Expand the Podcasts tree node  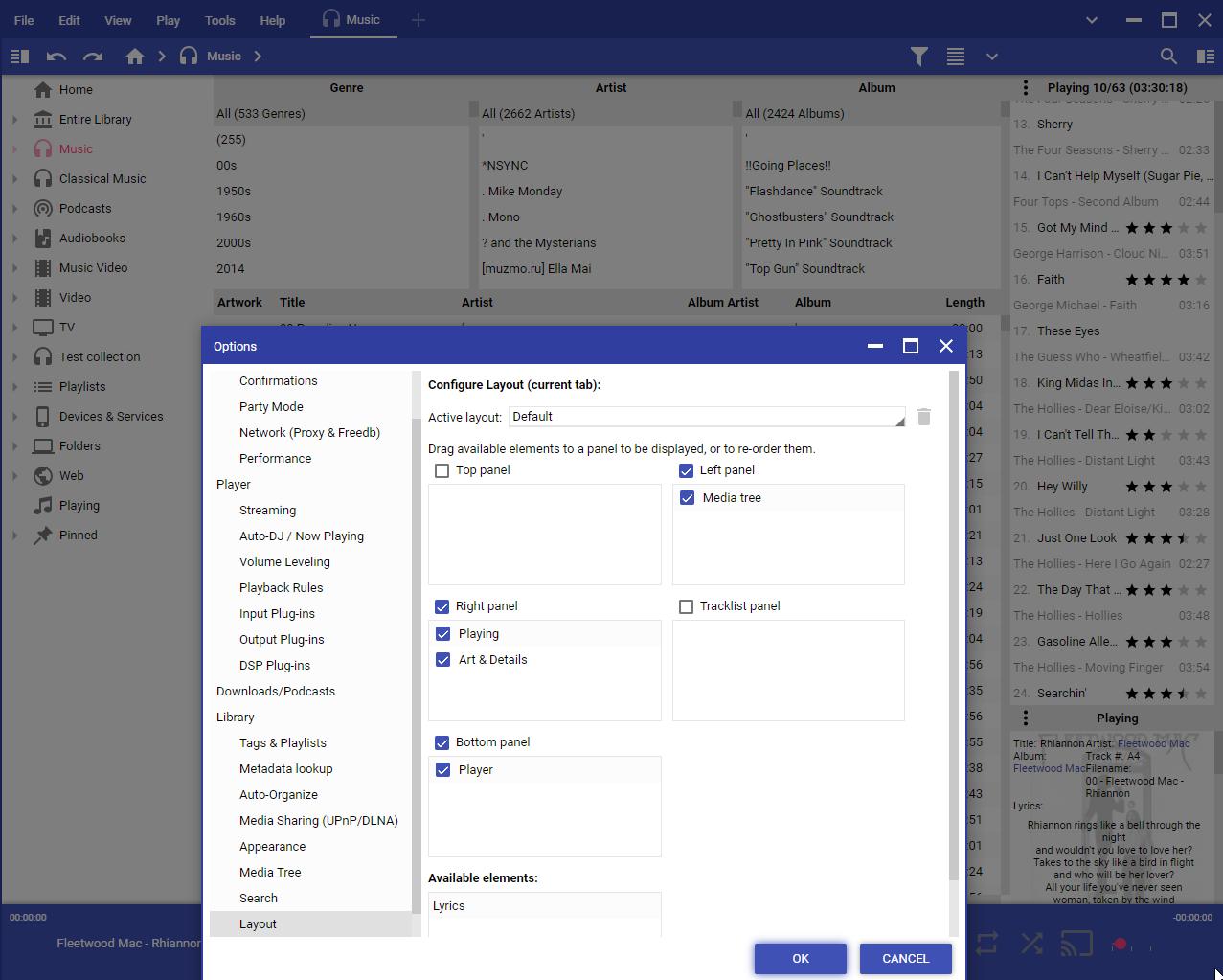(14, 209)
